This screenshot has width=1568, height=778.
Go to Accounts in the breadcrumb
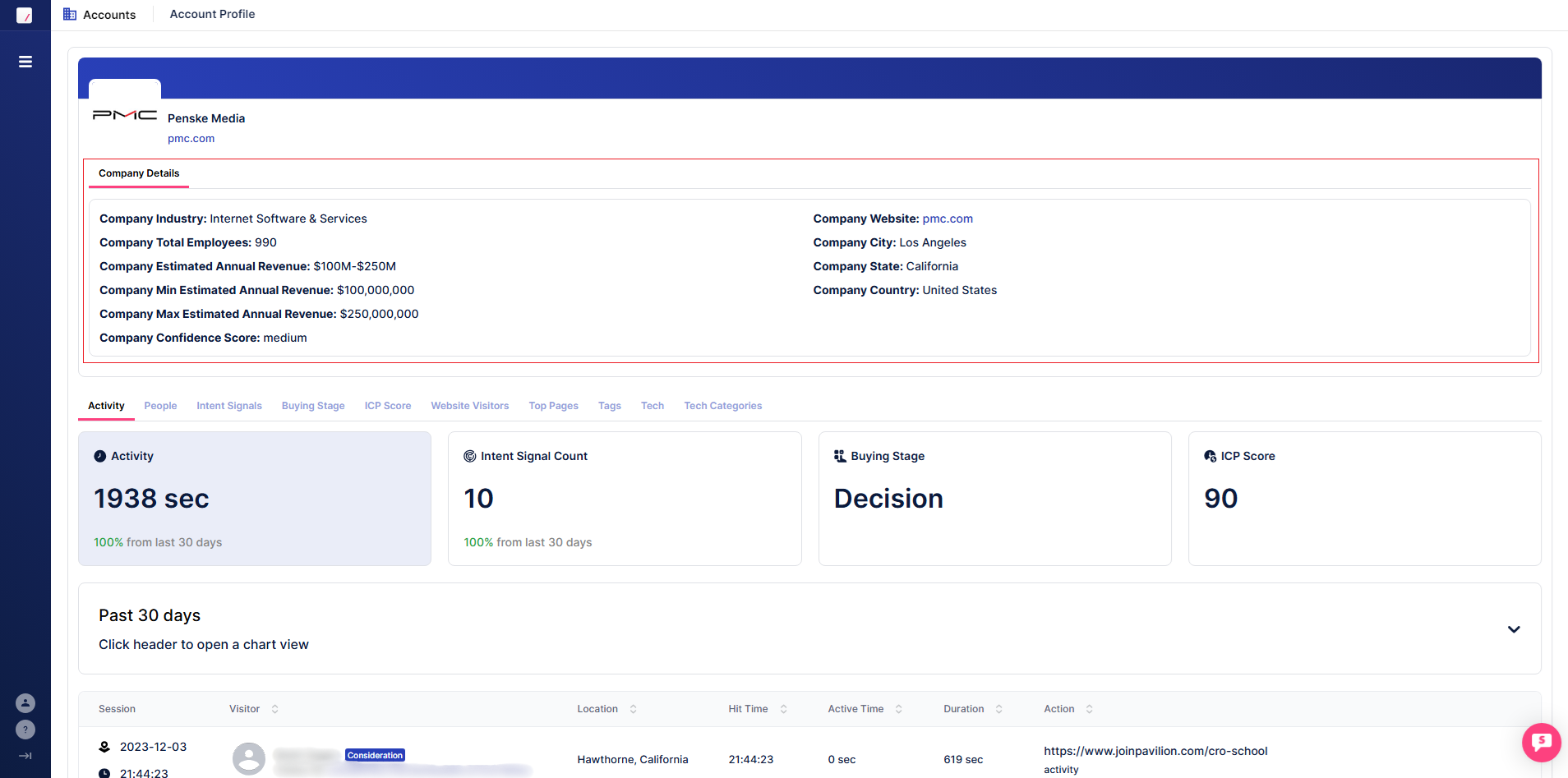click(109, 15)
